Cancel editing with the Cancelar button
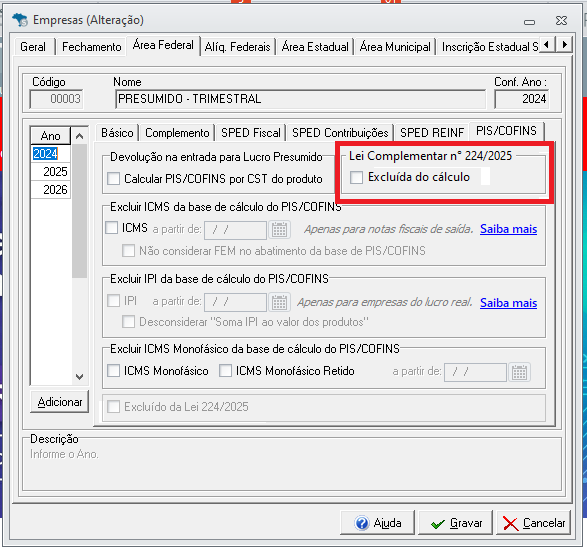 click(533, 523)
